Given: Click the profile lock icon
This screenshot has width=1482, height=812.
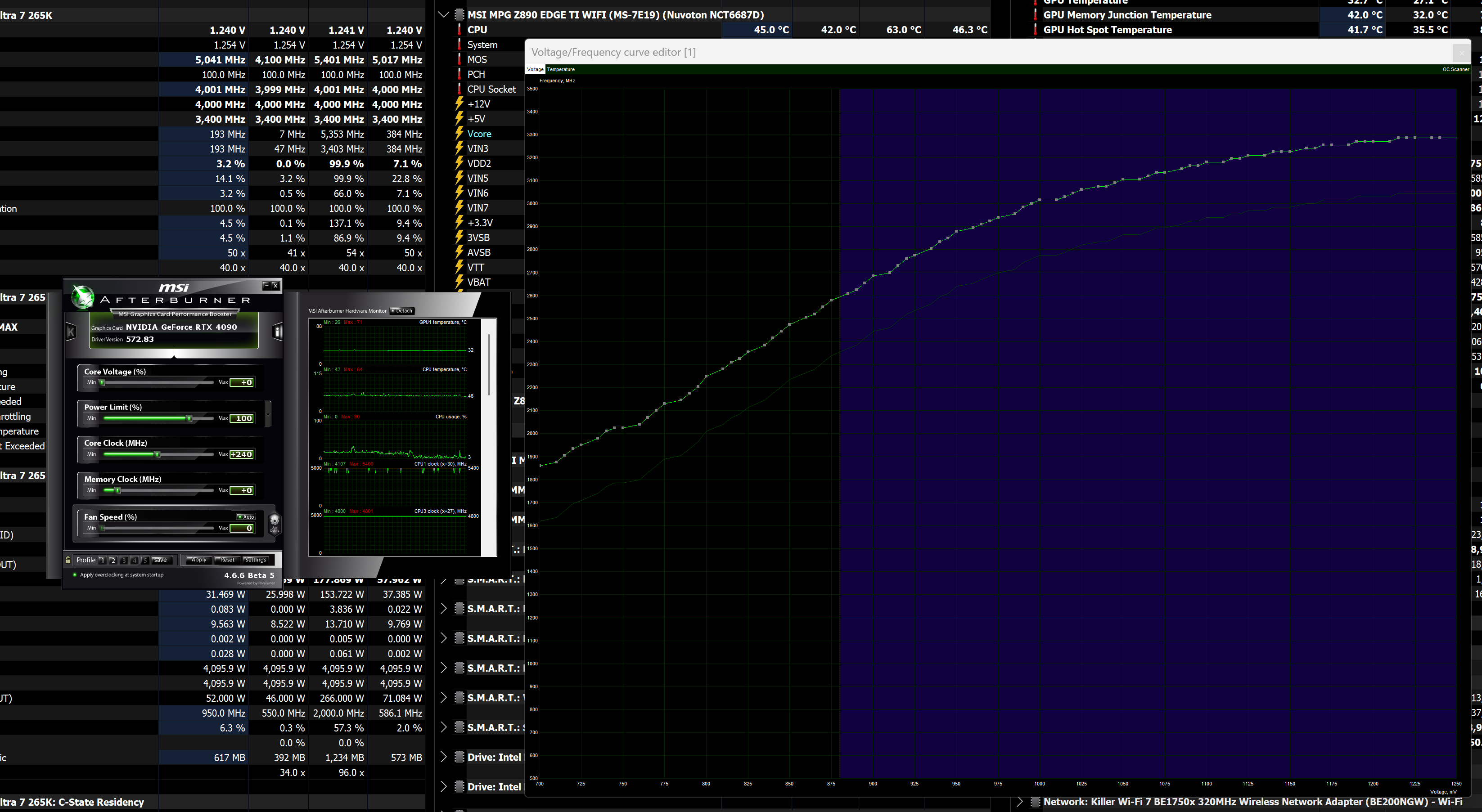Looking at the screenshot, I should (68, 560).
